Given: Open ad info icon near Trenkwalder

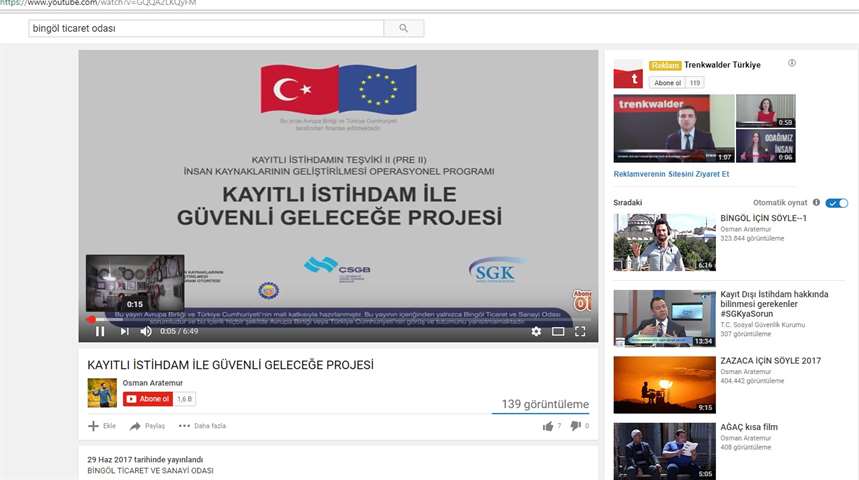Looking at the screenshot, I should tap(792, 63).
